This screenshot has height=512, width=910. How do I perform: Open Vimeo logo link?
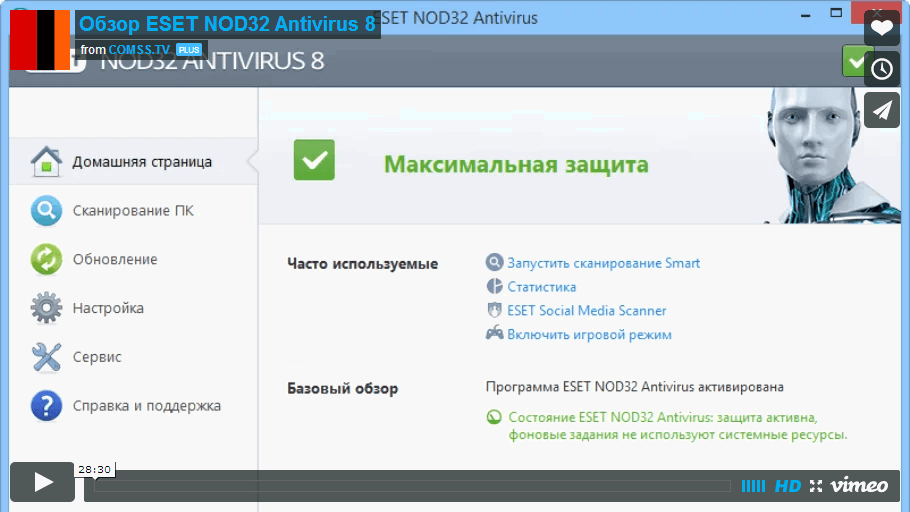click(859, 485)
